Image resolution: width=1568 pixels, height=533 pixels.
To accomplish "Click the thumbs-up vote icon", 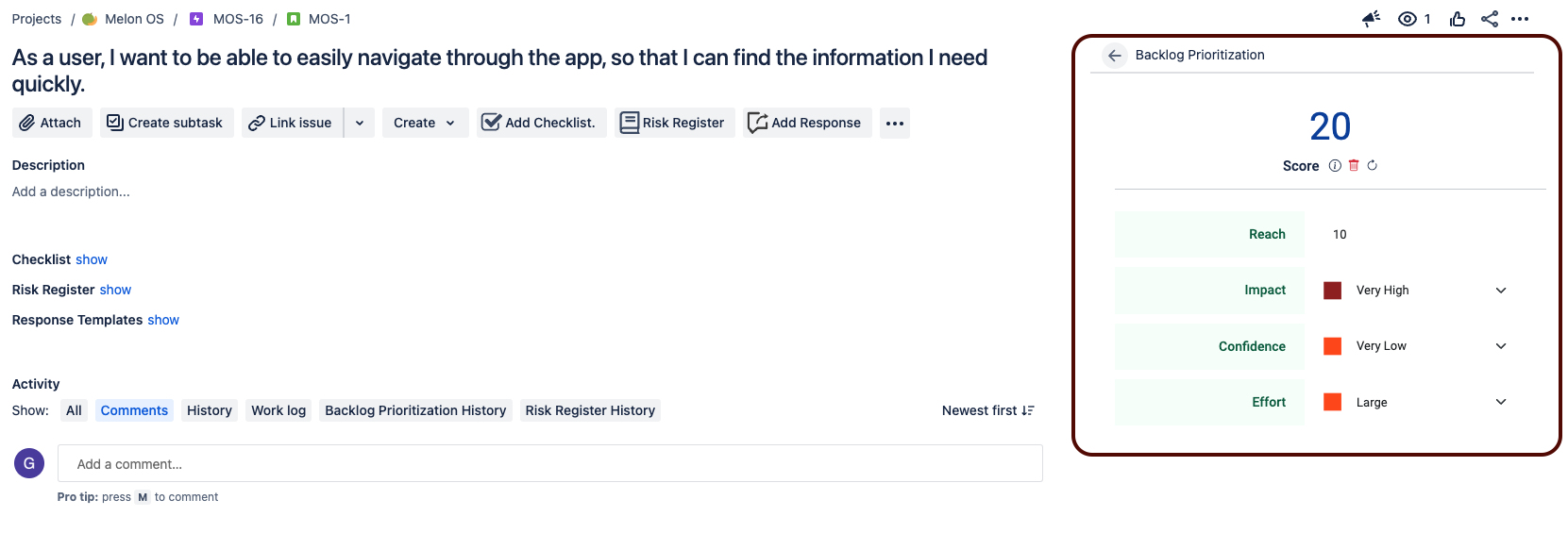I will click(x=1458, y=19).
